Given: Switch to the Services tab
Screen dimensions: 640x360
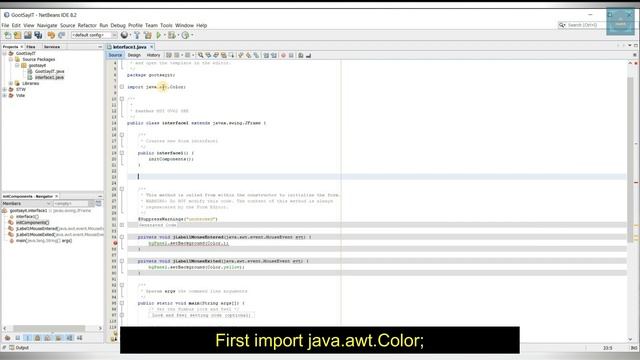Looking at the screenshot, I should click(52, 47).
